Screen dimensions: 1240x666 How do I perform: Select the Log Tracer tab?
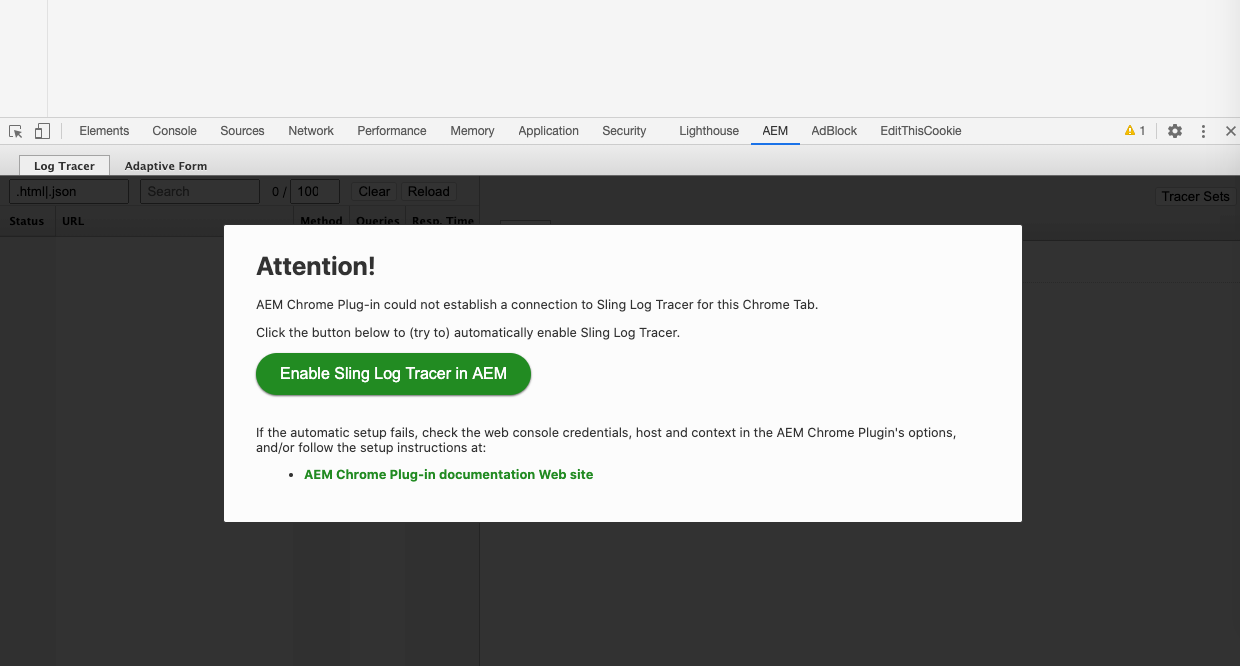click(64, 166)
